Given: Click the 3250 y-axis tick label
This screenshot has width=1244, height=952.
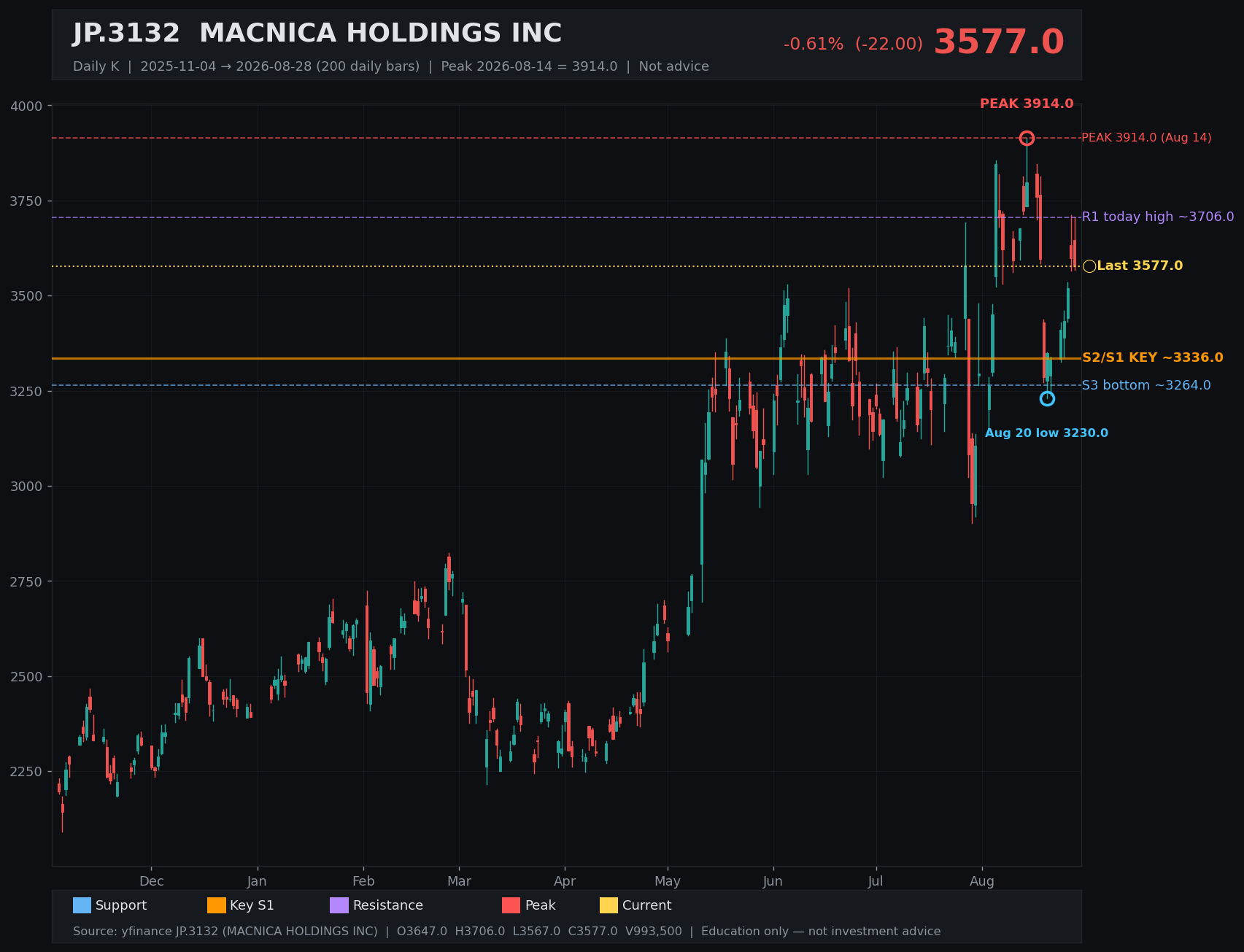Looking at the screenshot, I should (27, 392).
